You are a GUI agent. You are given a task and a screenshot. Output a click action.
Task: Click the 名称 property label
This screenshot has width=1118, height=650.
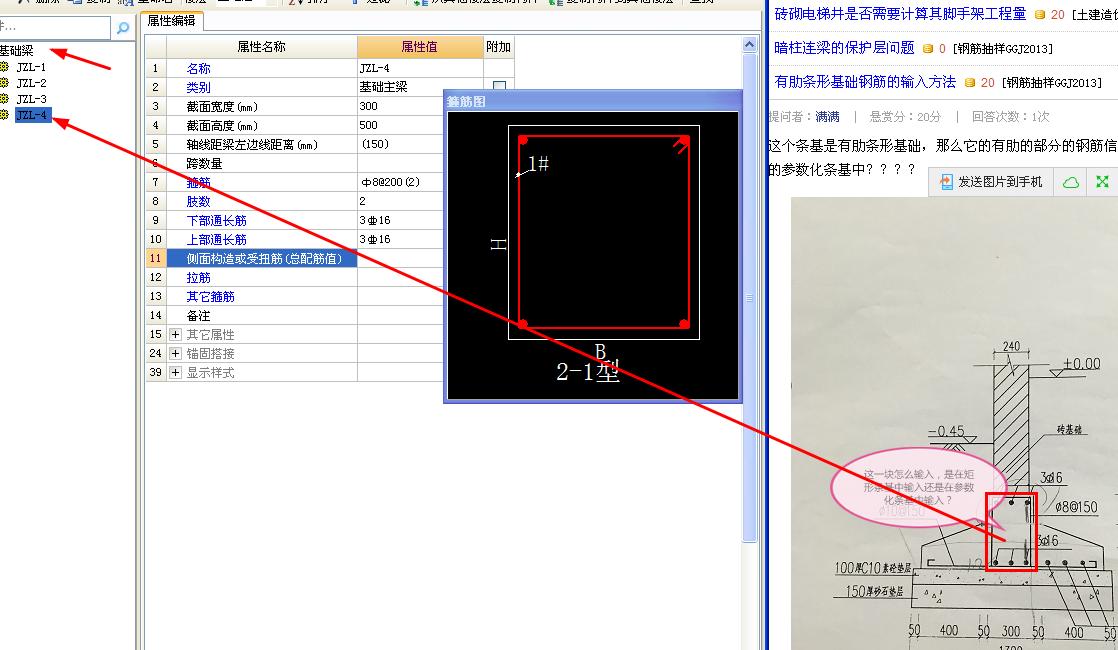coord(198,68)
